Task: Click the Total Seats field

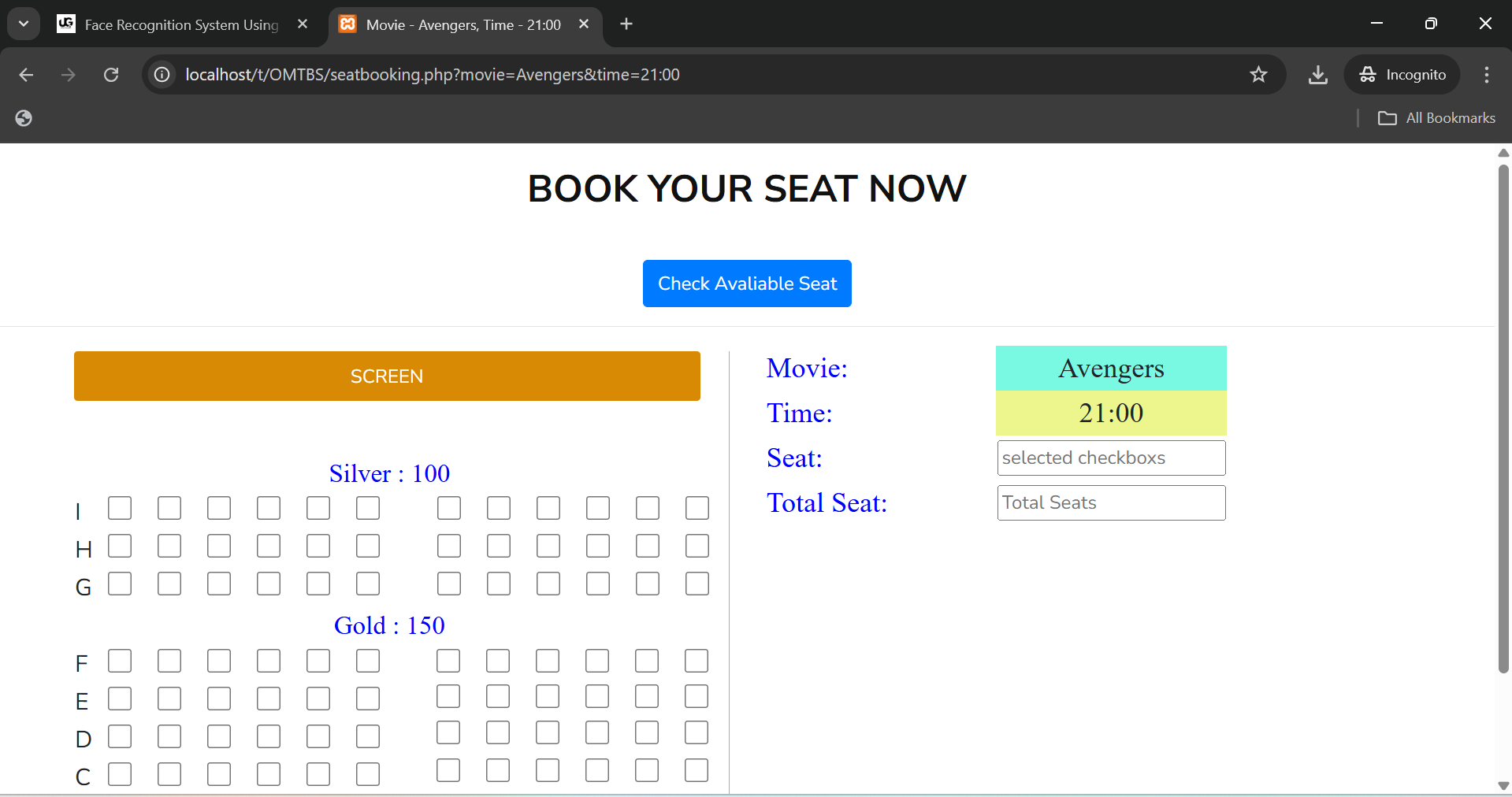Action: tap(1111, 502)
